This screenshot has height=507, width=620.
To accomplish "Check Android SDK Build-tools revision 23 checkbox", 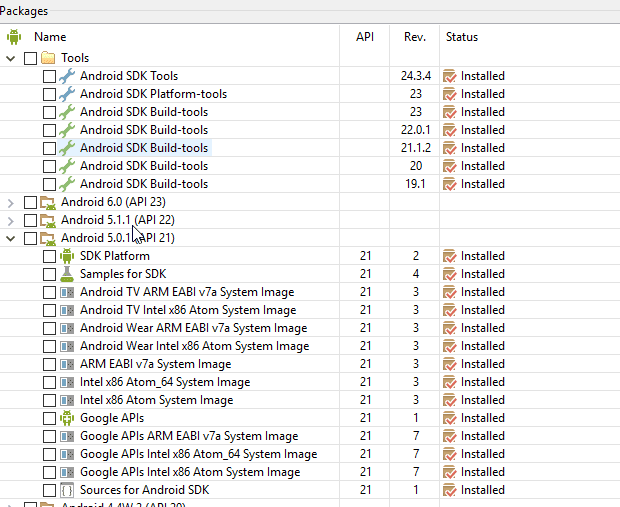I will [49, 112].
